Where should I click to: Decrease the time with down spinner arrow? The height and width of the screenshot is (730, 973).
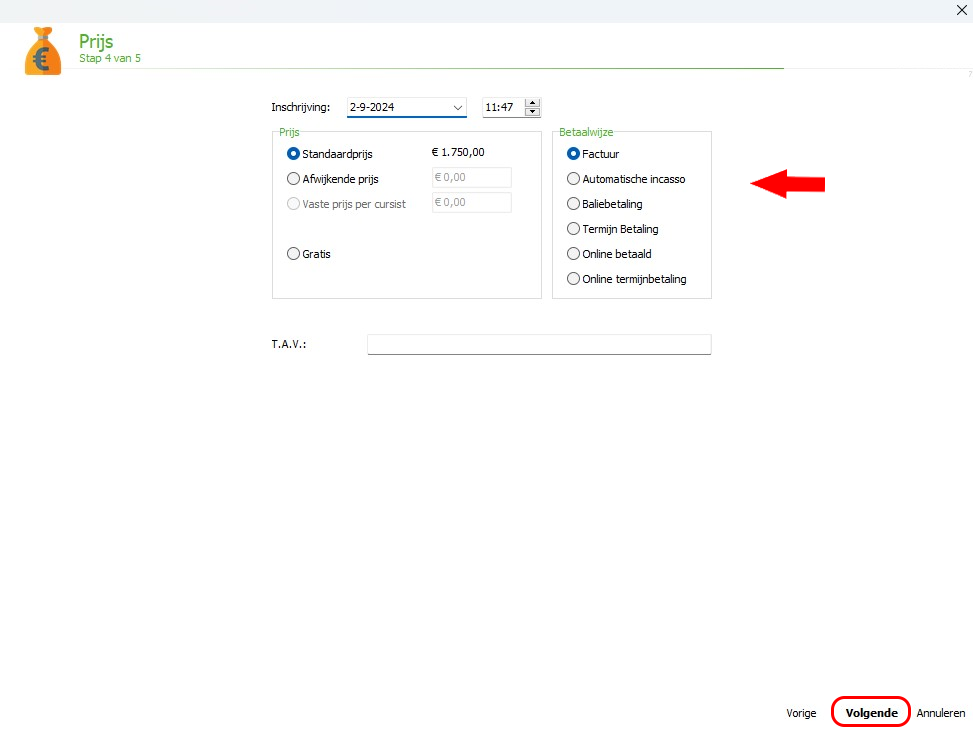click(x=532, y=112)
